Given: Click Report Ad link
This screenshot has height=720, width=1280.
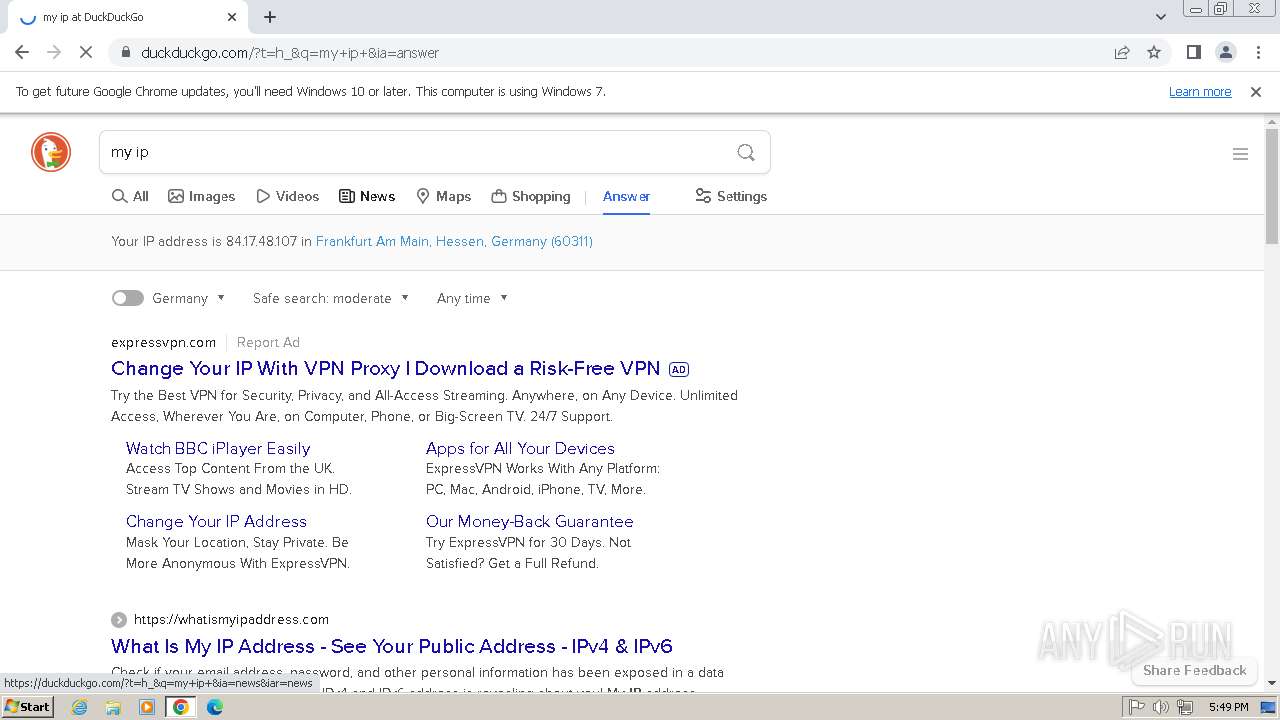Looking at the screenshot, I should tap(268, 342).
